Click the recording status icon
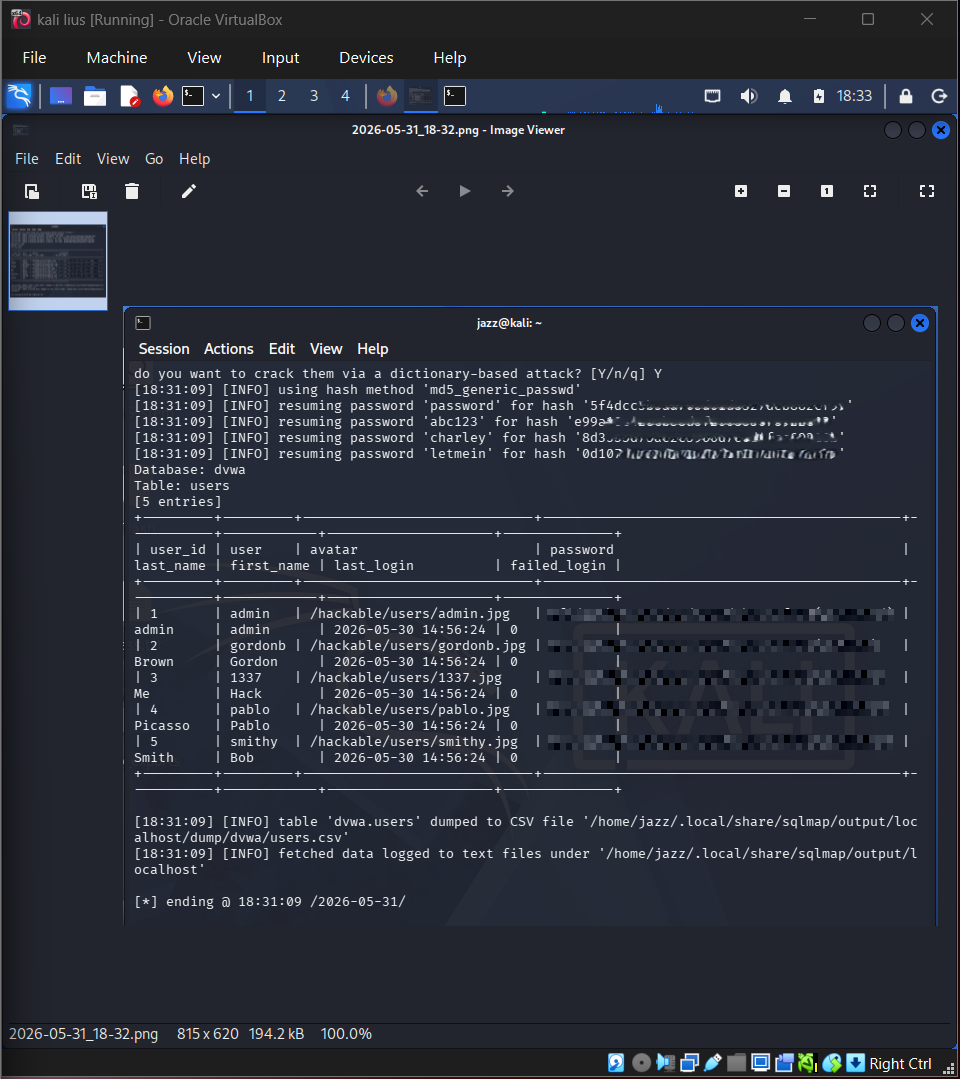 point(784,1062)
